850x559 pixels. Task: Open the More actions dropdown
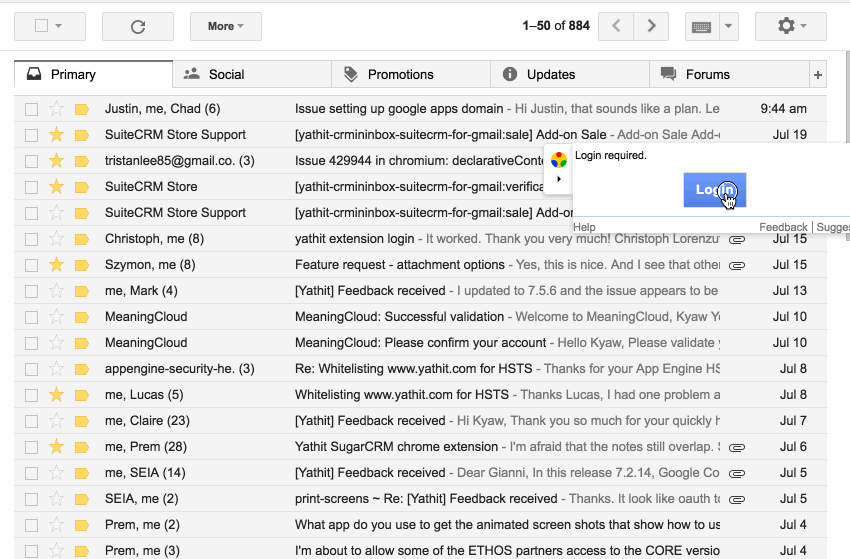[x=226, y=26]
